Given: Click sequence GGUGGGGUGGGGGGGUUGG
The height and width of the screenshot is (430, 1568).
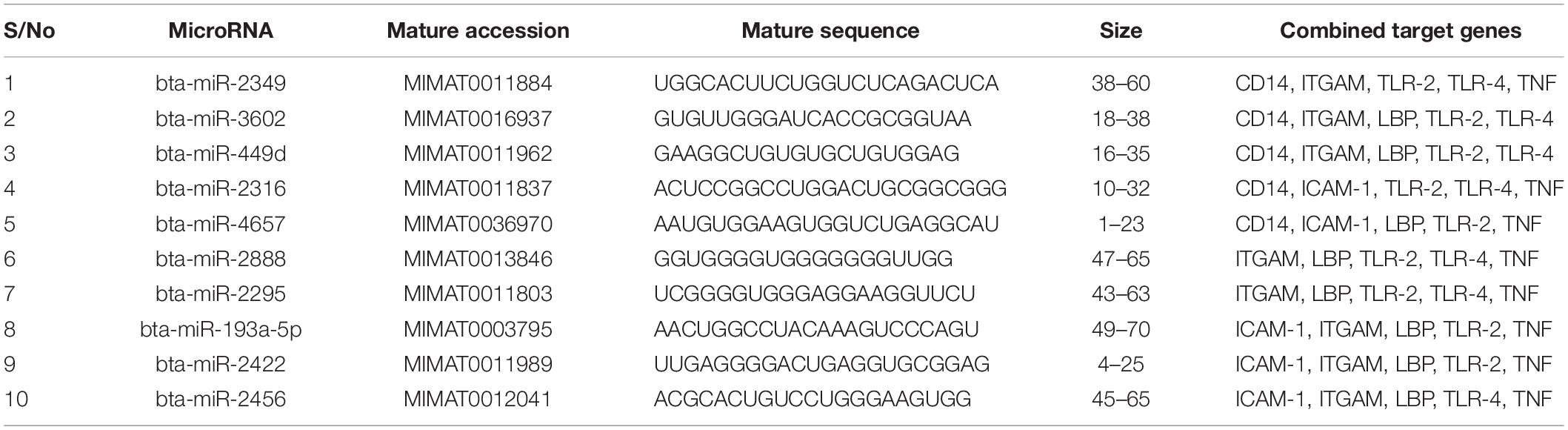Looking at the screenshot, I should [803, 259].
